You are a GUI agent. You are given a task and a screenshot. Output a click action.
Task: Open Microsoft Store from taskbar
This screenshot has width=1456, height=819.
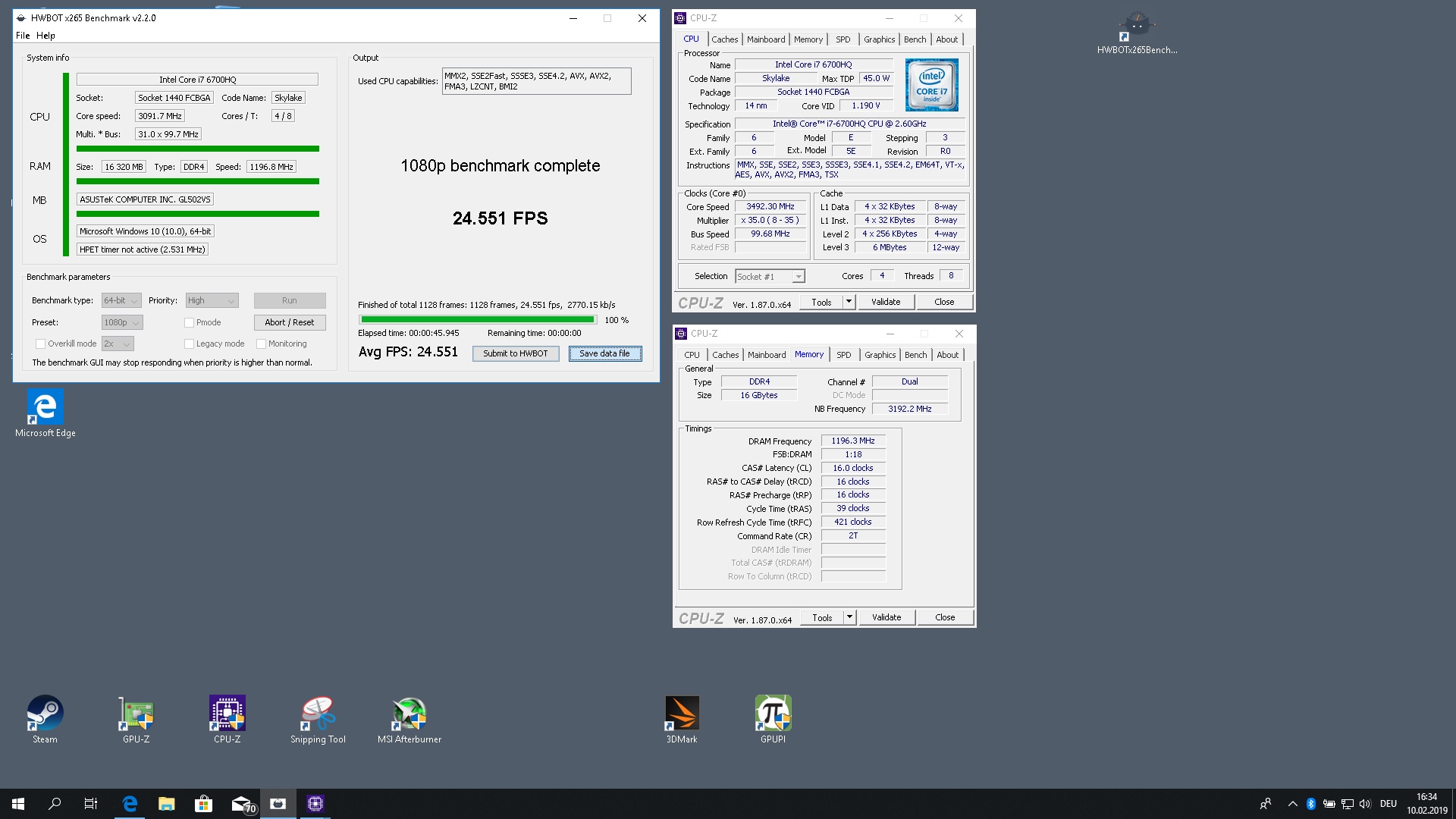203,804
